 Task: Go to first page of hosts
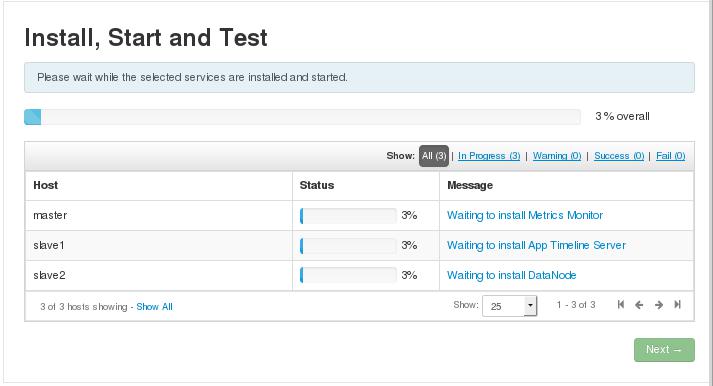click(x=621, y=305)
